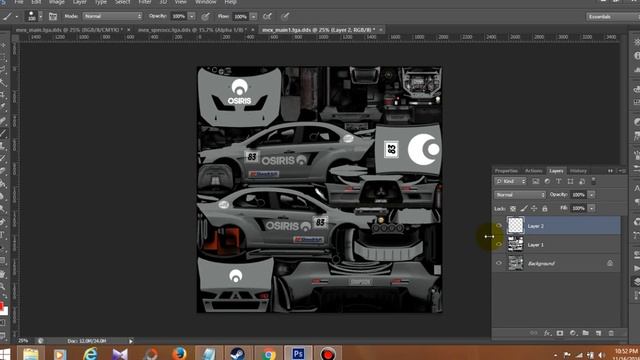This screenshot has height=360, width=640.
Task: Filter layers by shape layers icon
Action: click(x=570, y=181)
